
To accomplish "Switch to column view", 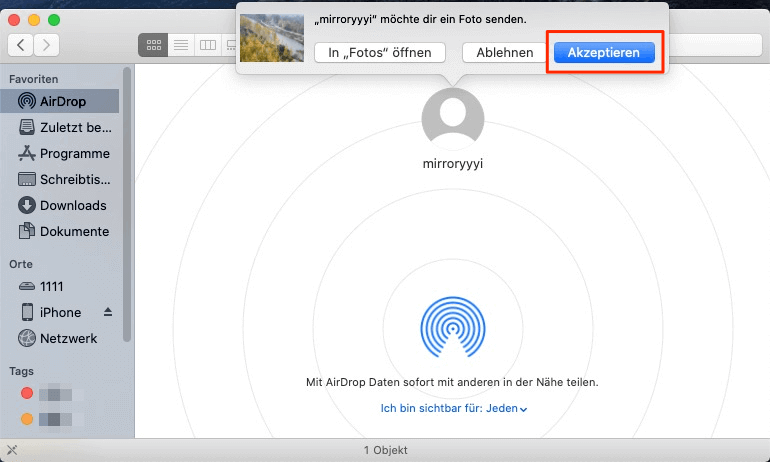I will point(208,45).
